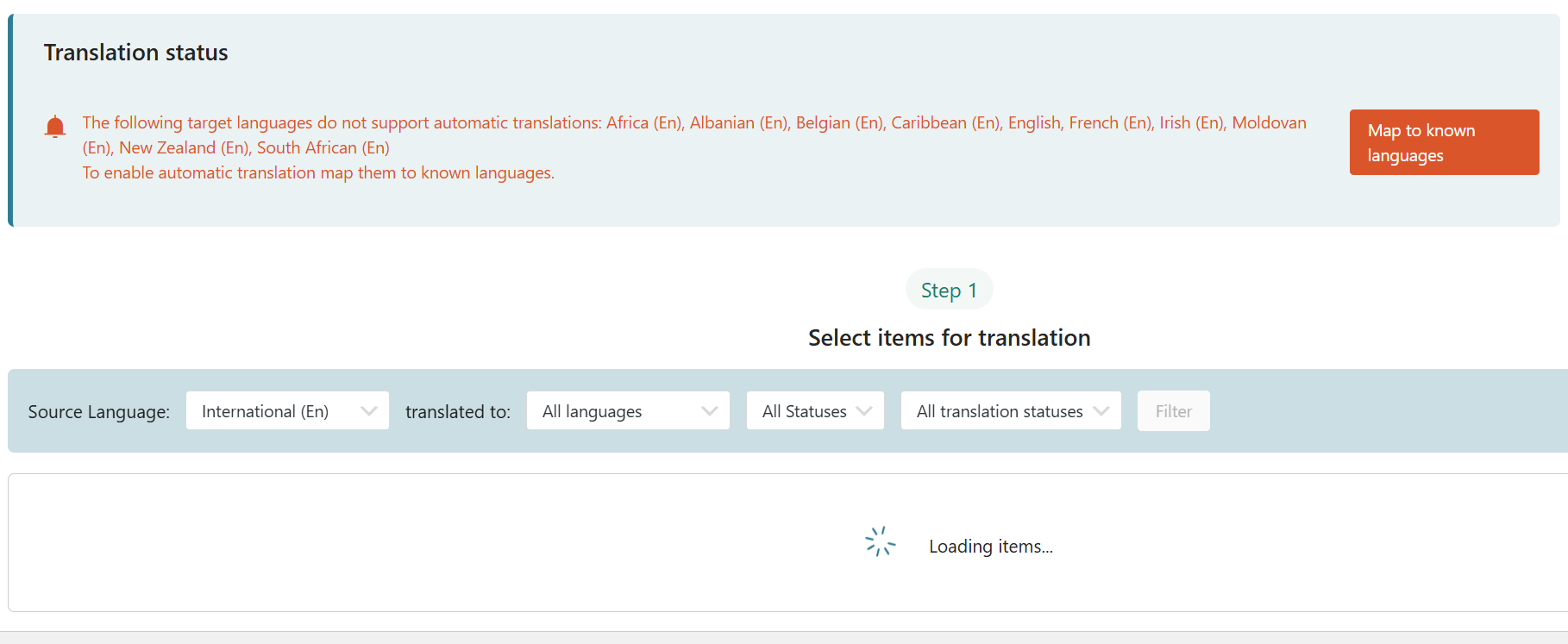Viewport: 1568px width, 644px height.
Task: Click the loading spinner icon
Action: coord(880,542)
